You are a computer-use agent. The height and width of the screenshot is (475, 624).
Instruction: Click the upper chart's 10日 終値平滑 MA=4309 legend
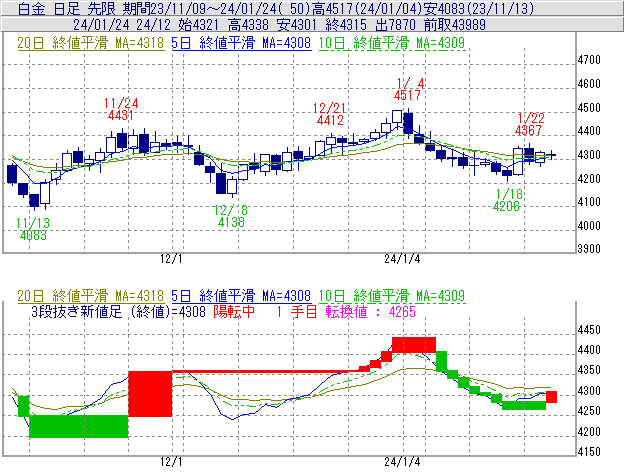392,43
